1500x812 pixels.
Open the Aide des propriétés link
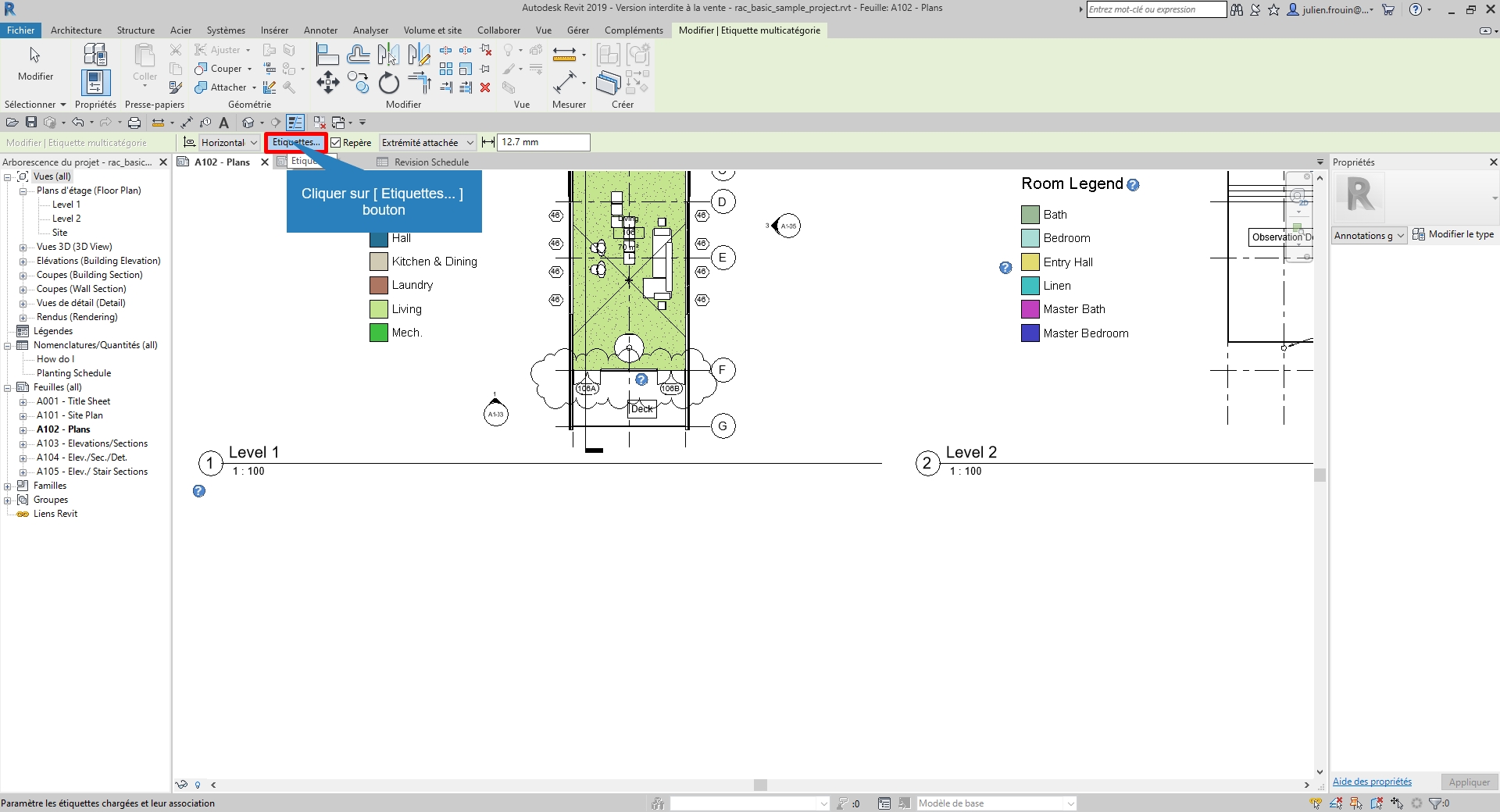coord(1372,782)
